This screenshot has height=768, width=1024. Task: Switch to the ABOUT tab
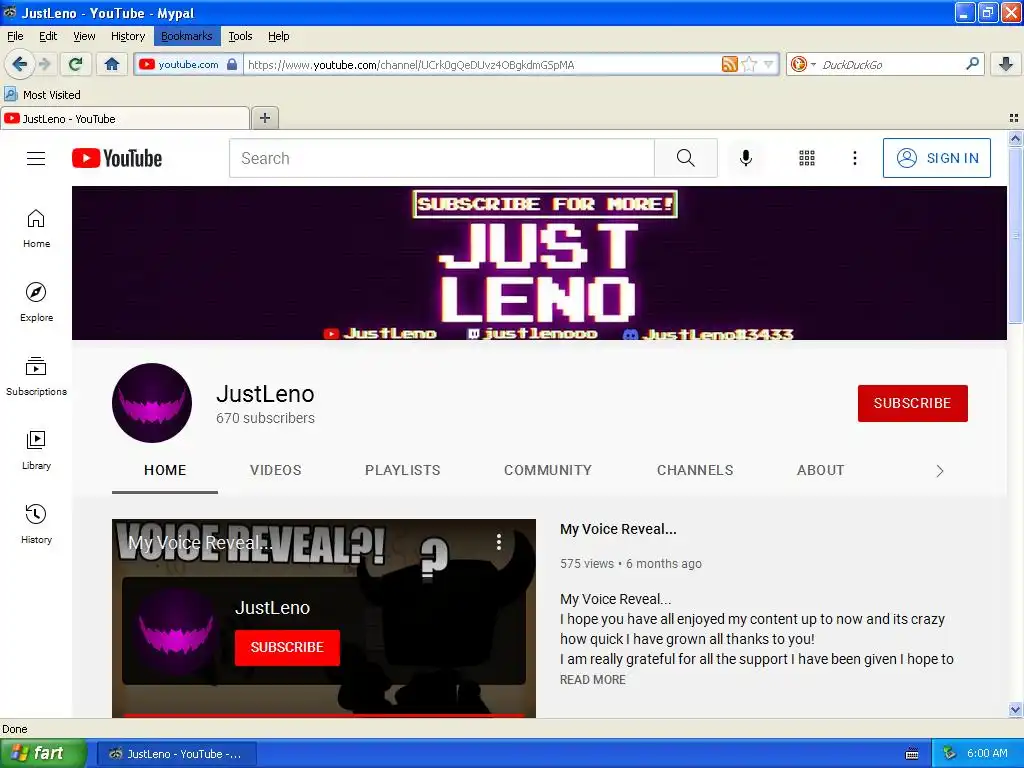pos(820,470)
